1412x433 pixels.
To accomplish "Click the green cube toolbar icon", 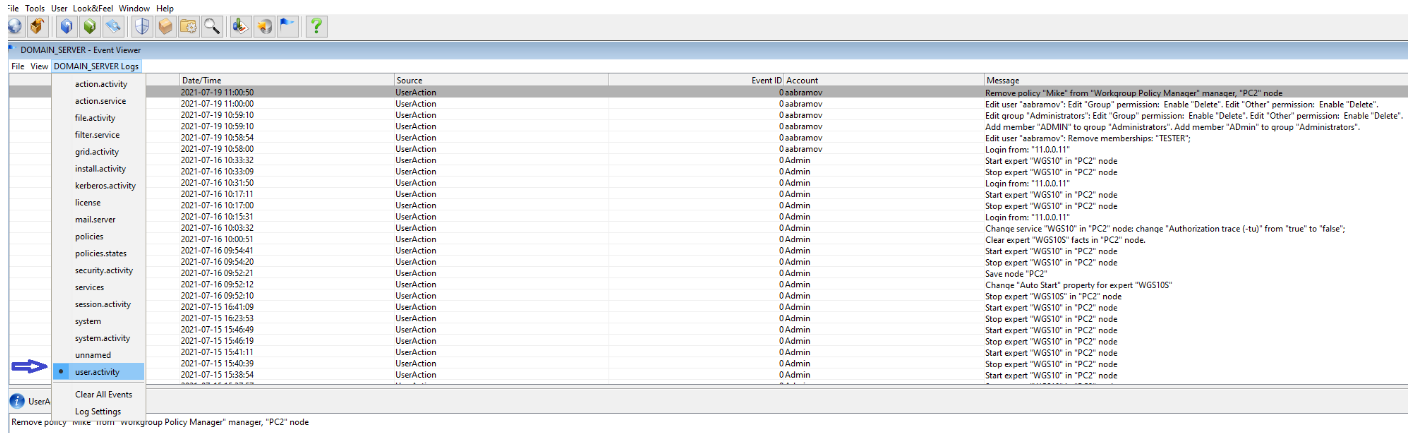I will tap(89, 26).
